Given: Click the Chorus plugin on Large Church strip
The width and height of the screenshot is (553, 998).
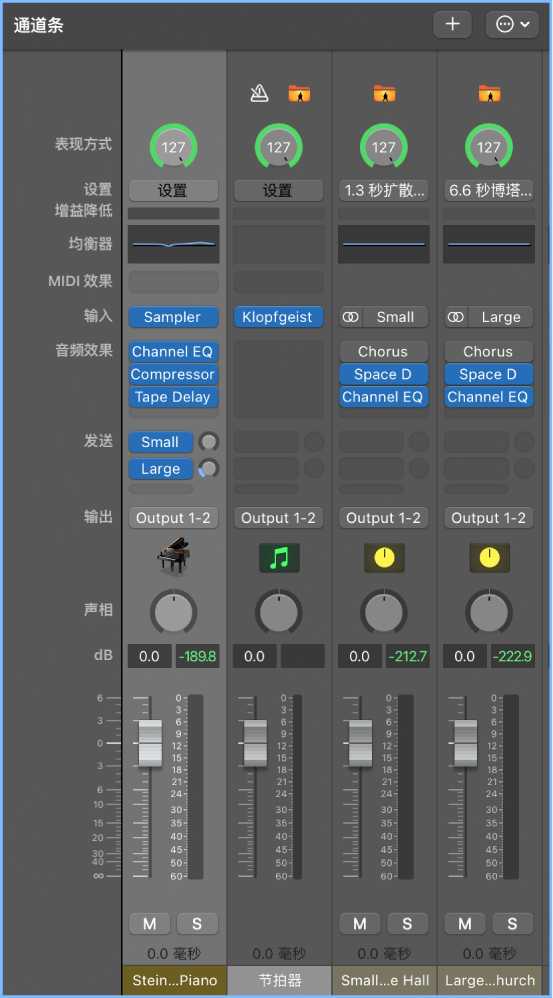Looking at the screenshot, I should click(489, 351).
